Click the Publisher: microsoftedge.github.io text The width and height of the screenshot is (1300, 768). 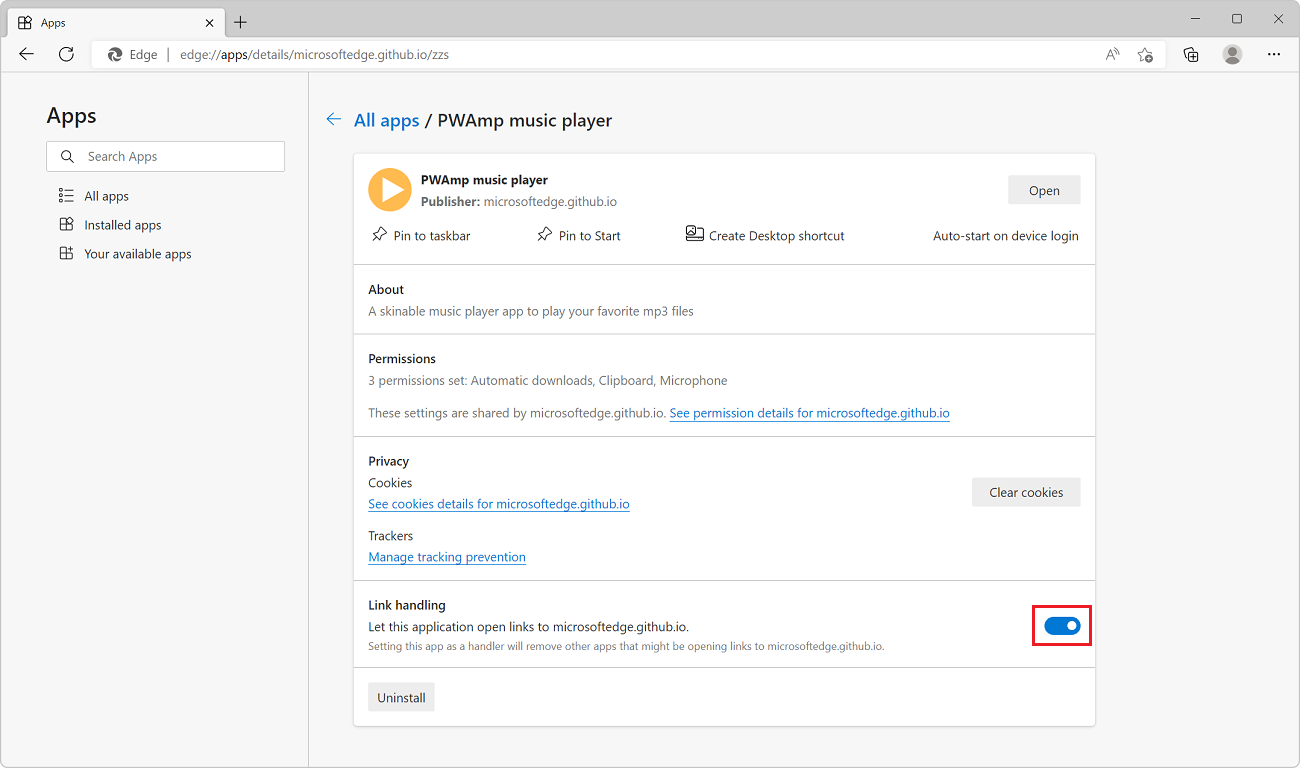point(519,201)
